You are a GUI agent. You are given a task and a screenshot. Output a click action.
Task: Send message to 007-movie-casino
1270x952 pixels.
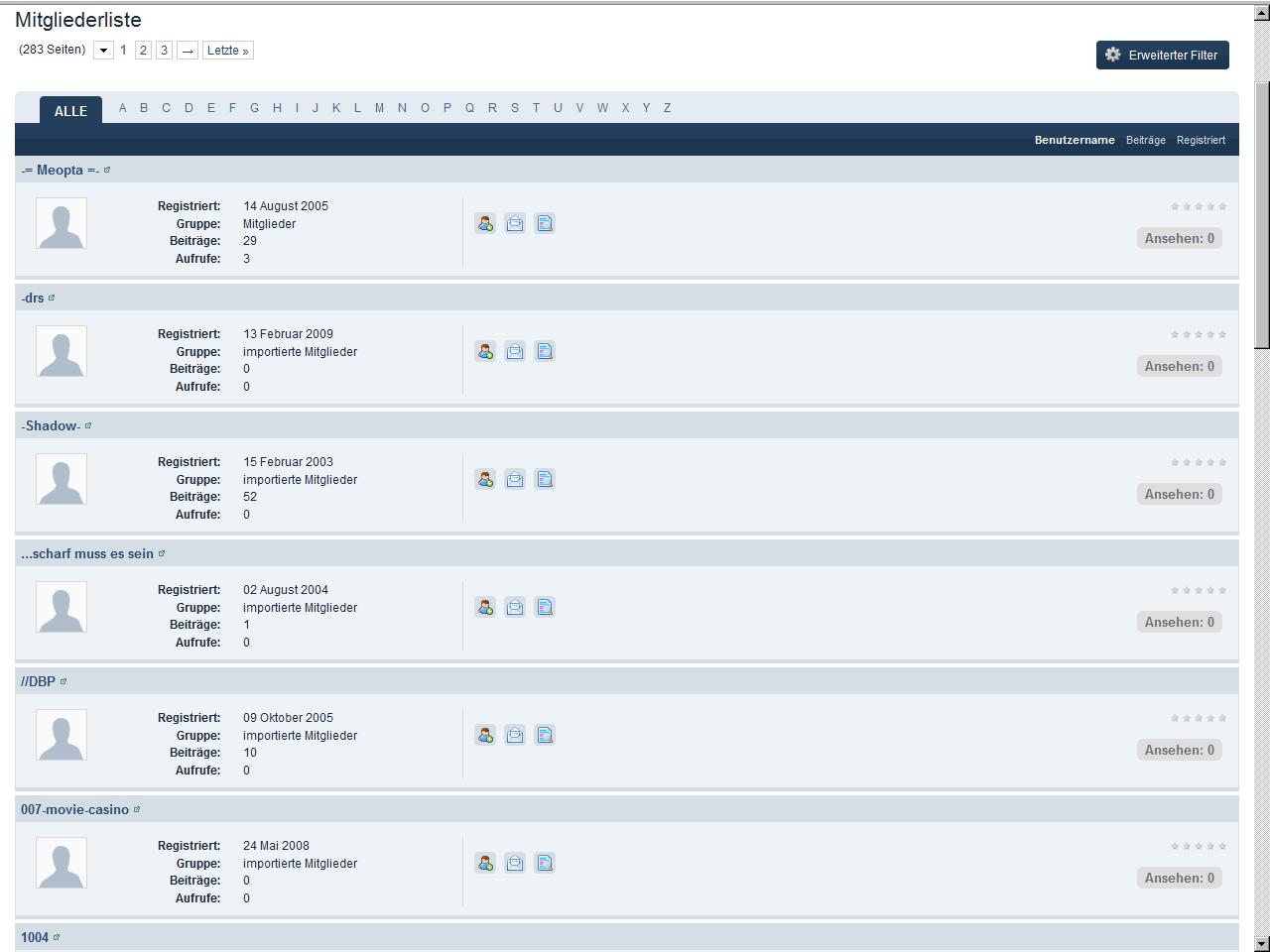pos(515,863)
